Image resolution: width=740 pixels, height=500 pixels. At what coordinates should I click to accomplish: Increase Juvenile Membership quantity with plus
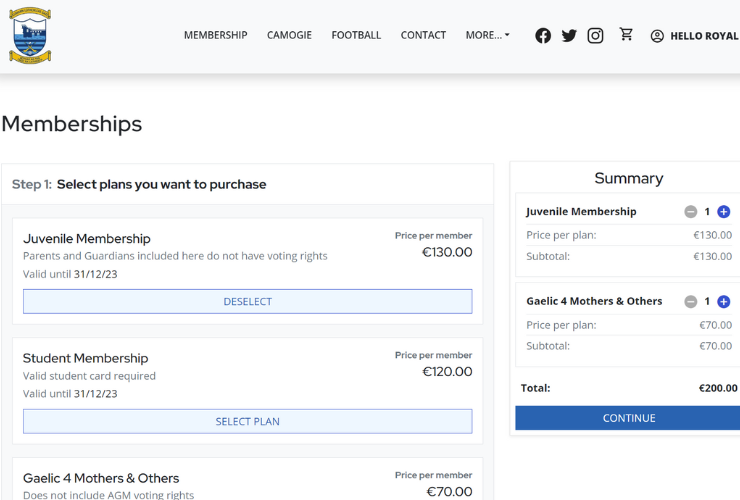(x=724, y=212)
